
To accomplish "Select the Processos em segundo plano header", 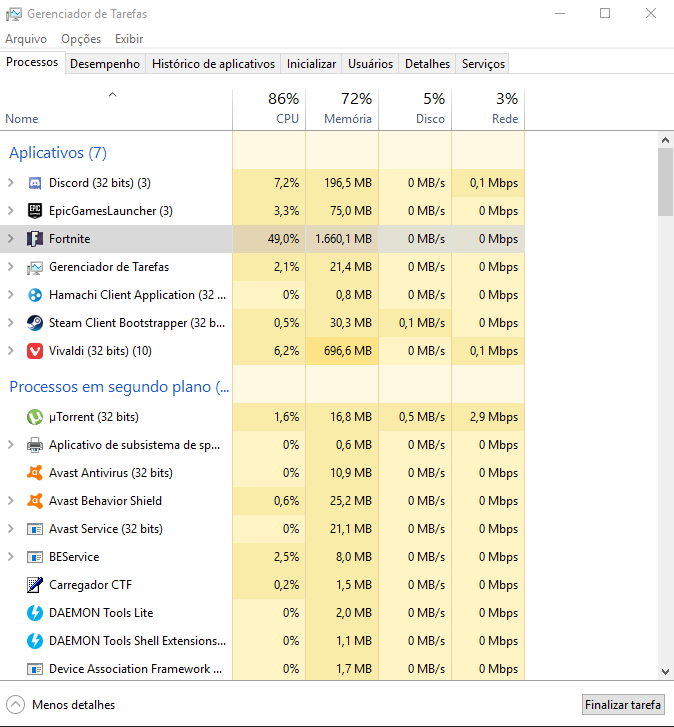I will [119, 387].
